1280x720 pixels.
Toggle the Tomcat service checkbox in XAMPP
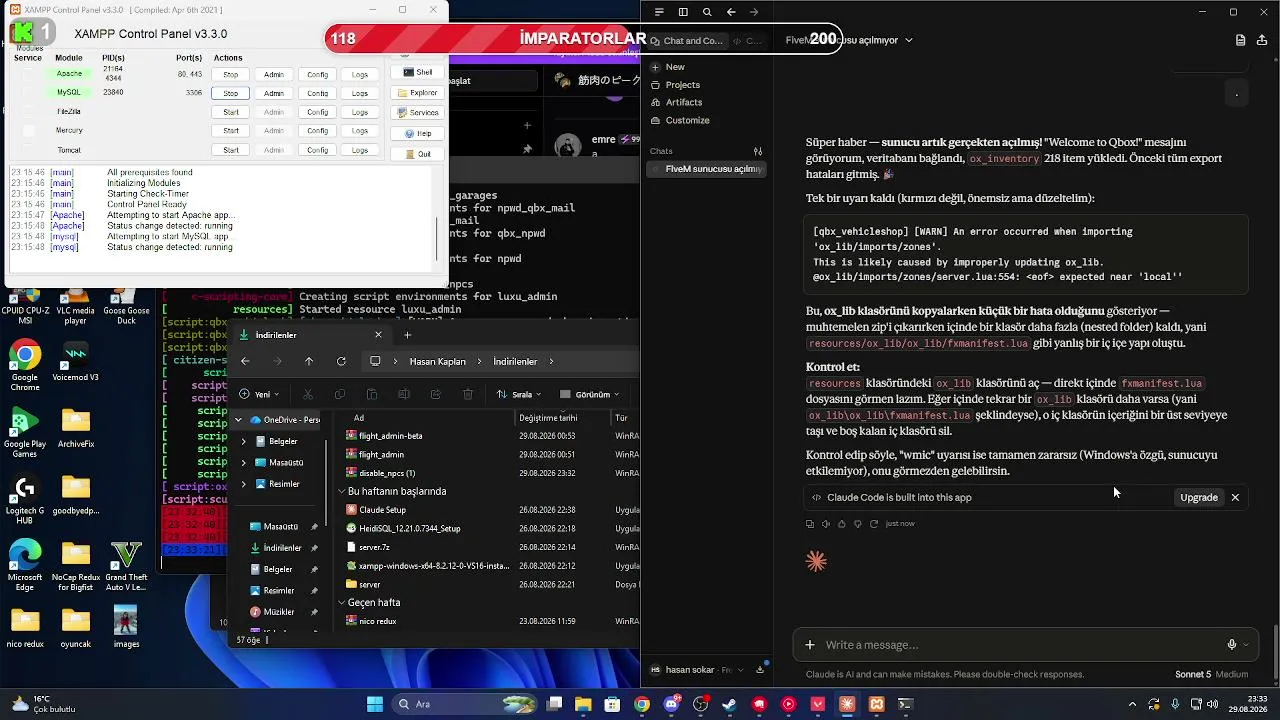click(28, 150)
